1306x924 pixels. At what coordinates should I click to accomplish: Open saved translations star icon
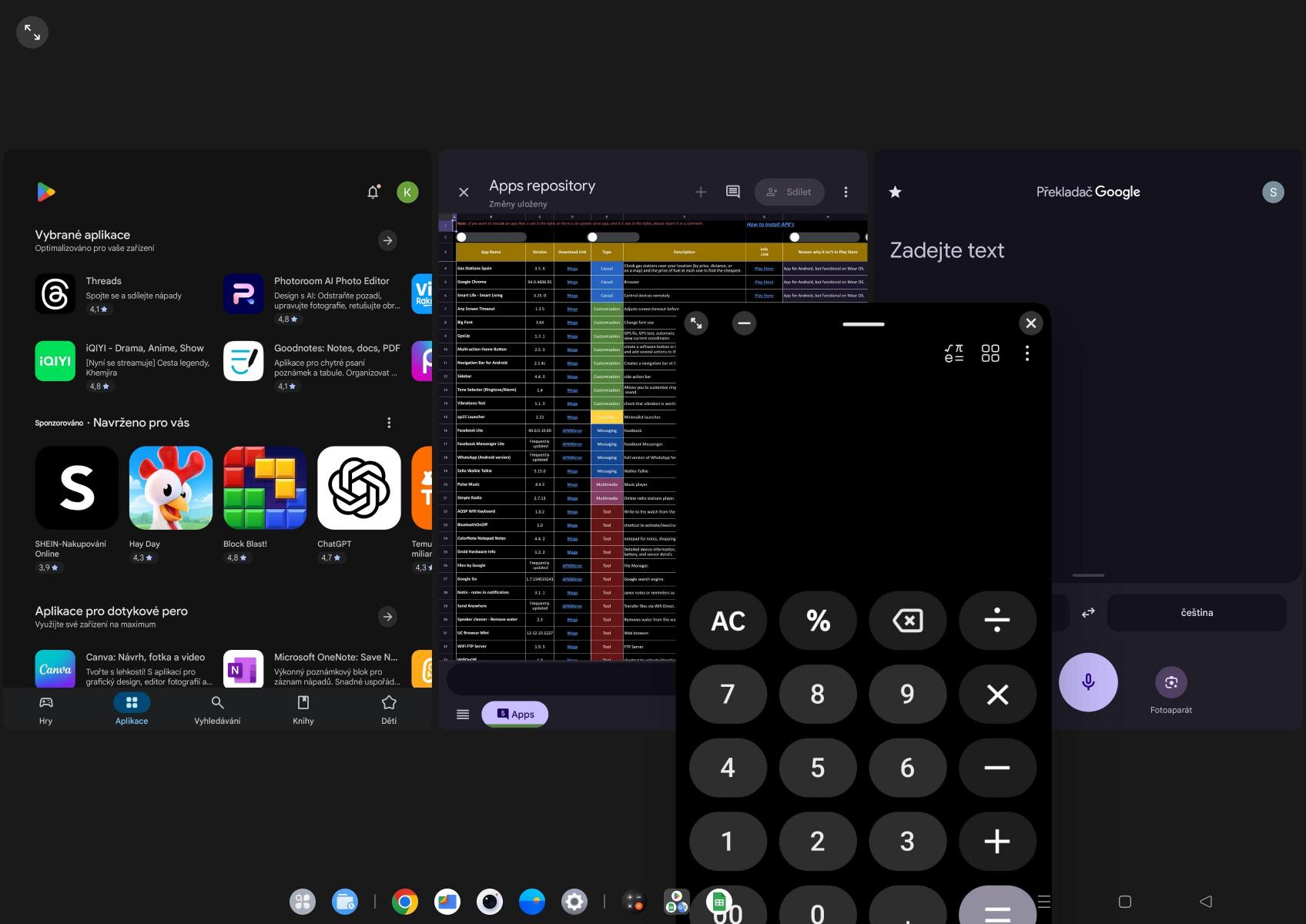click(895, 192)
